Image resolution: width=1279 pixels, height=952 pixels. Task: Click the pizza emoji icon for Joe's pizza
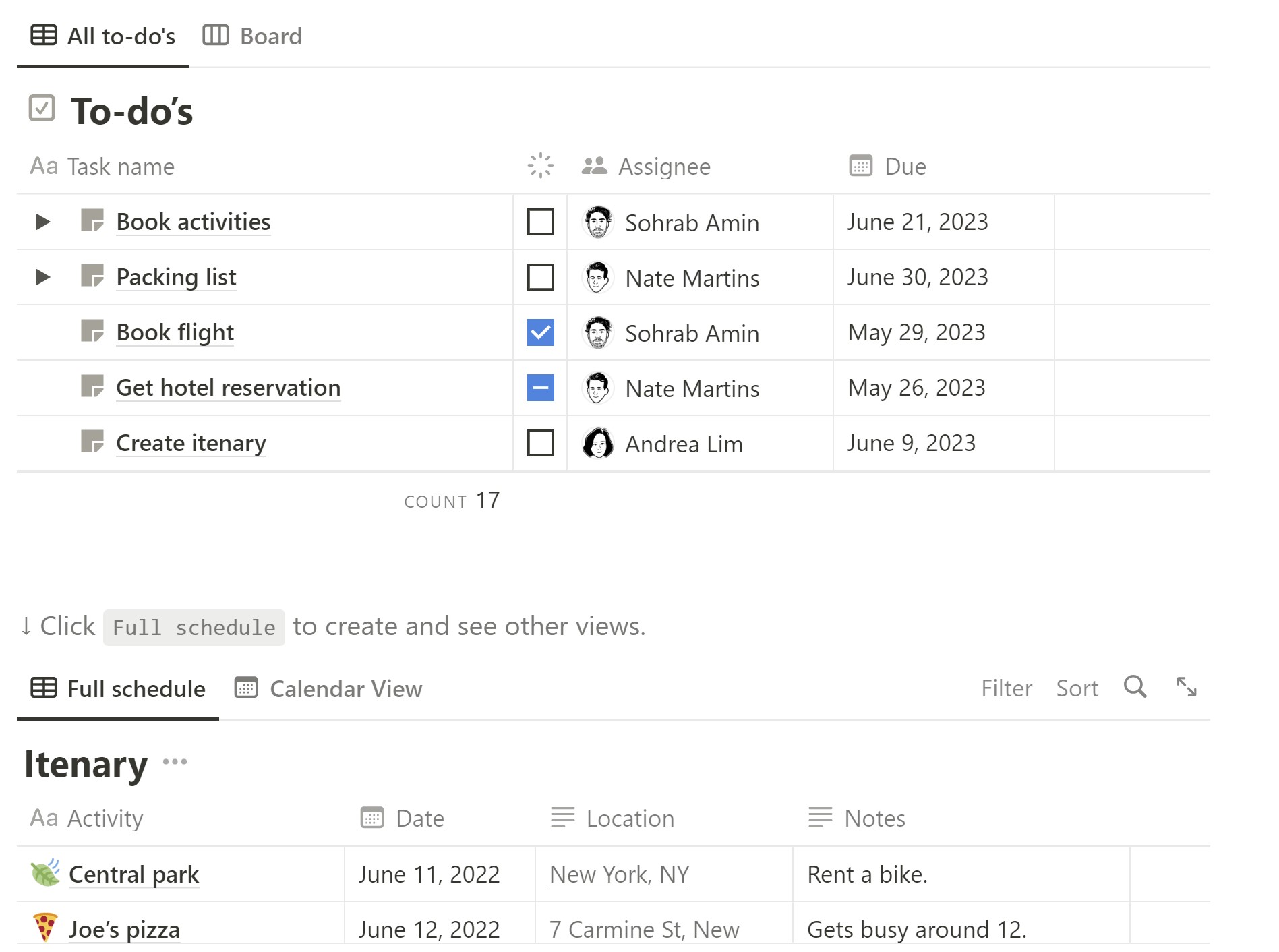(x=45, y=927)
